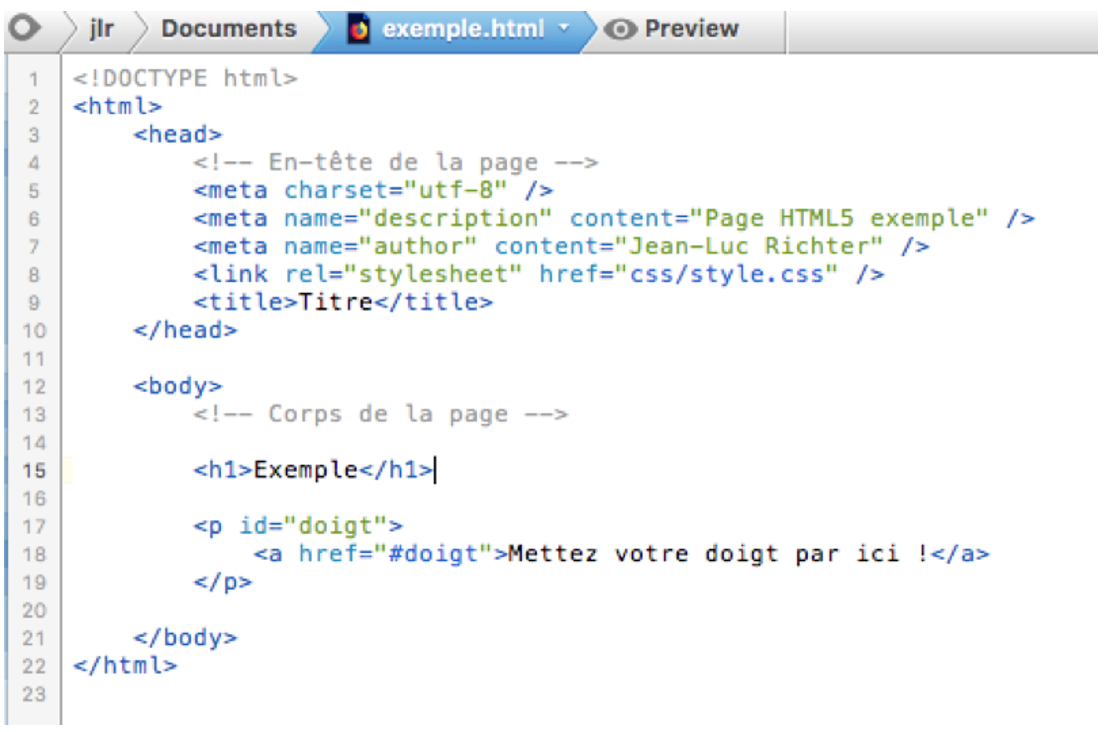Click the Firefox file icon beside exemple.html
The width and height of the screenshot is (1104, 732).
click(358, 29)
